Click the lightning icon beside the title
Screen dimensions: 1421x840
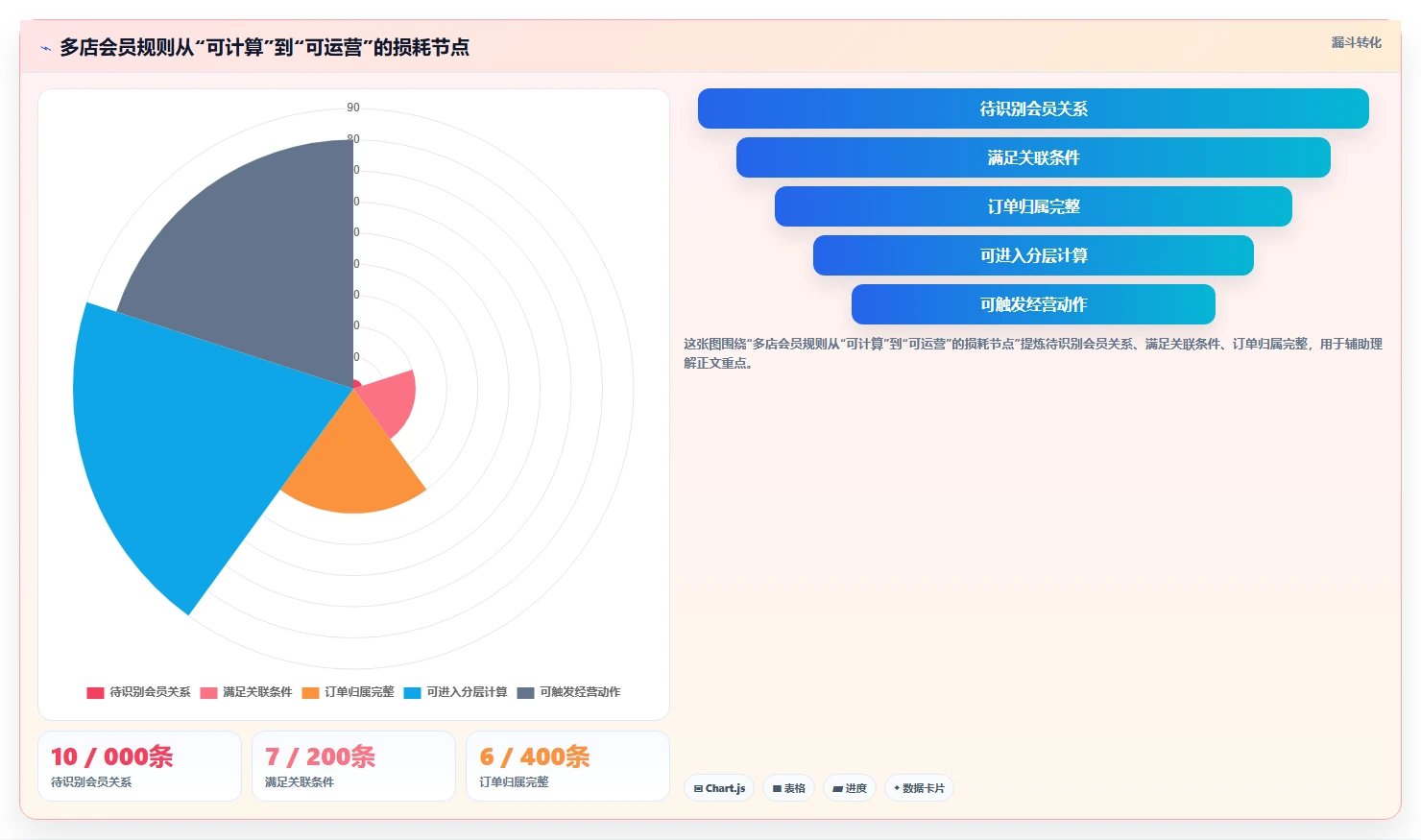[x=45, y=48]
